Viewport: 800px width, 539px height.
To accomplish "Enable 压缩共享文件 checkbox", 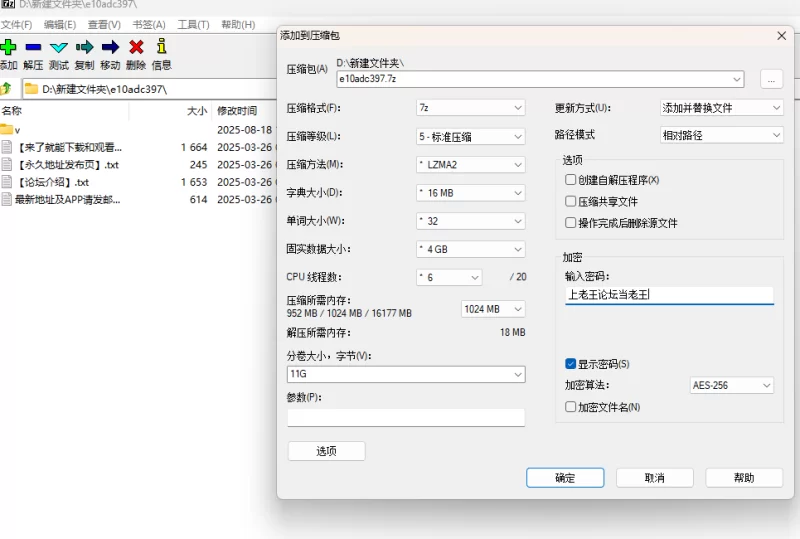I will click(x=570, y=201).
